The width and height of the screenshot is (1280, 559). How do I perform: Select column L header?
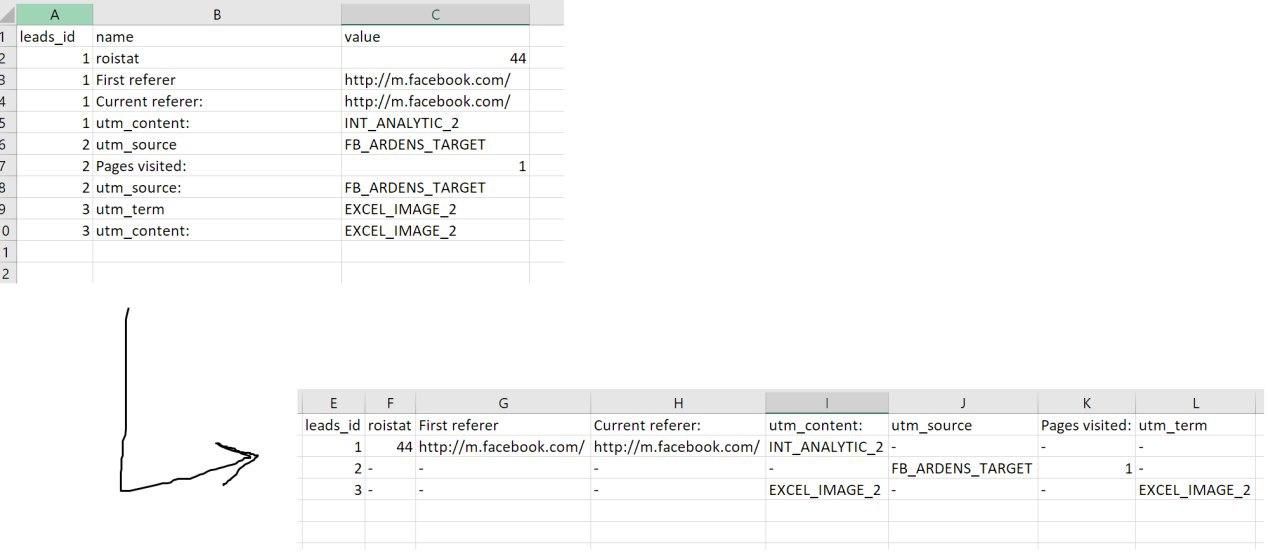tap(1195, 402)
